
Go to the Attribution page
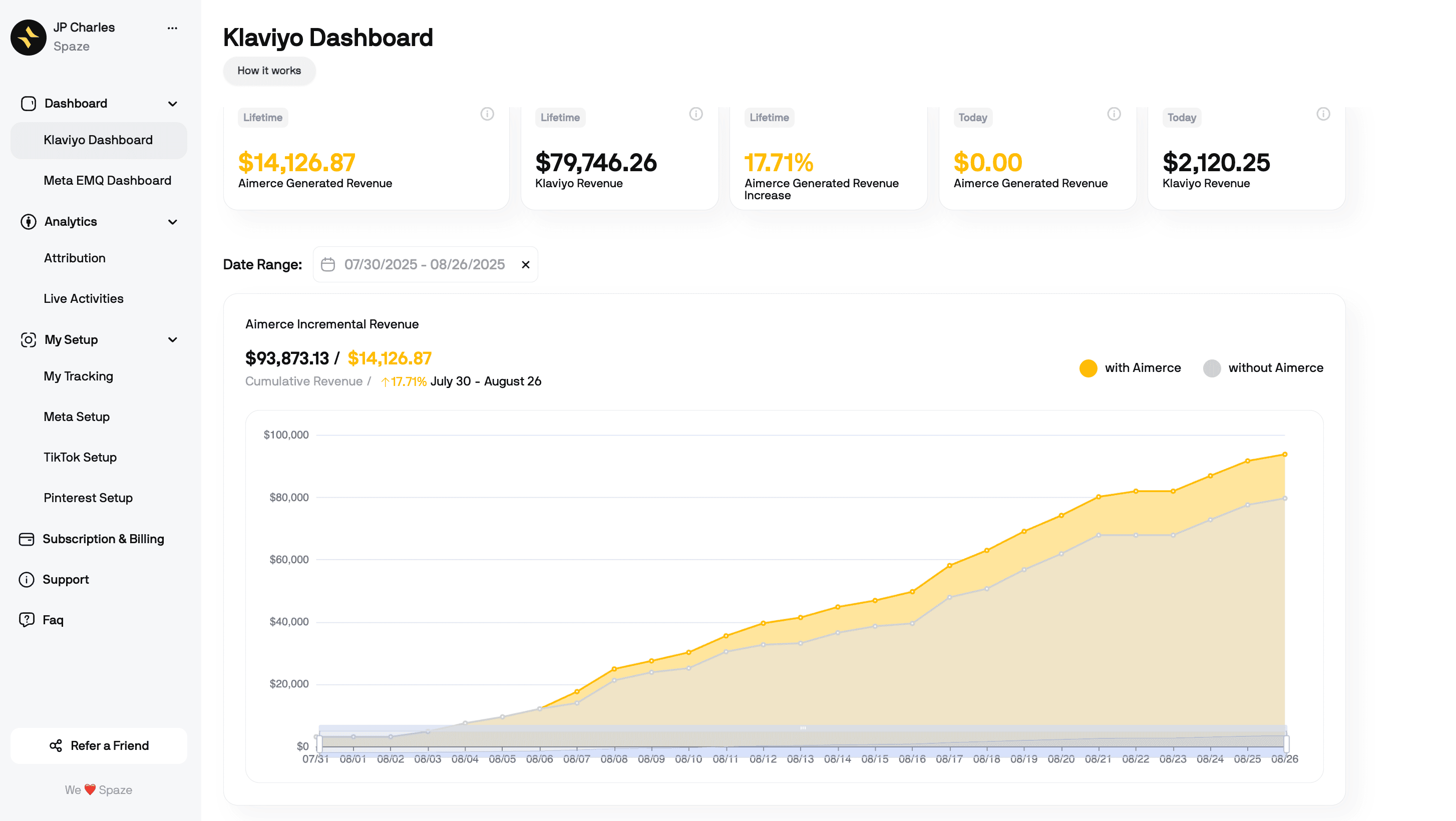tap(75, 258)
